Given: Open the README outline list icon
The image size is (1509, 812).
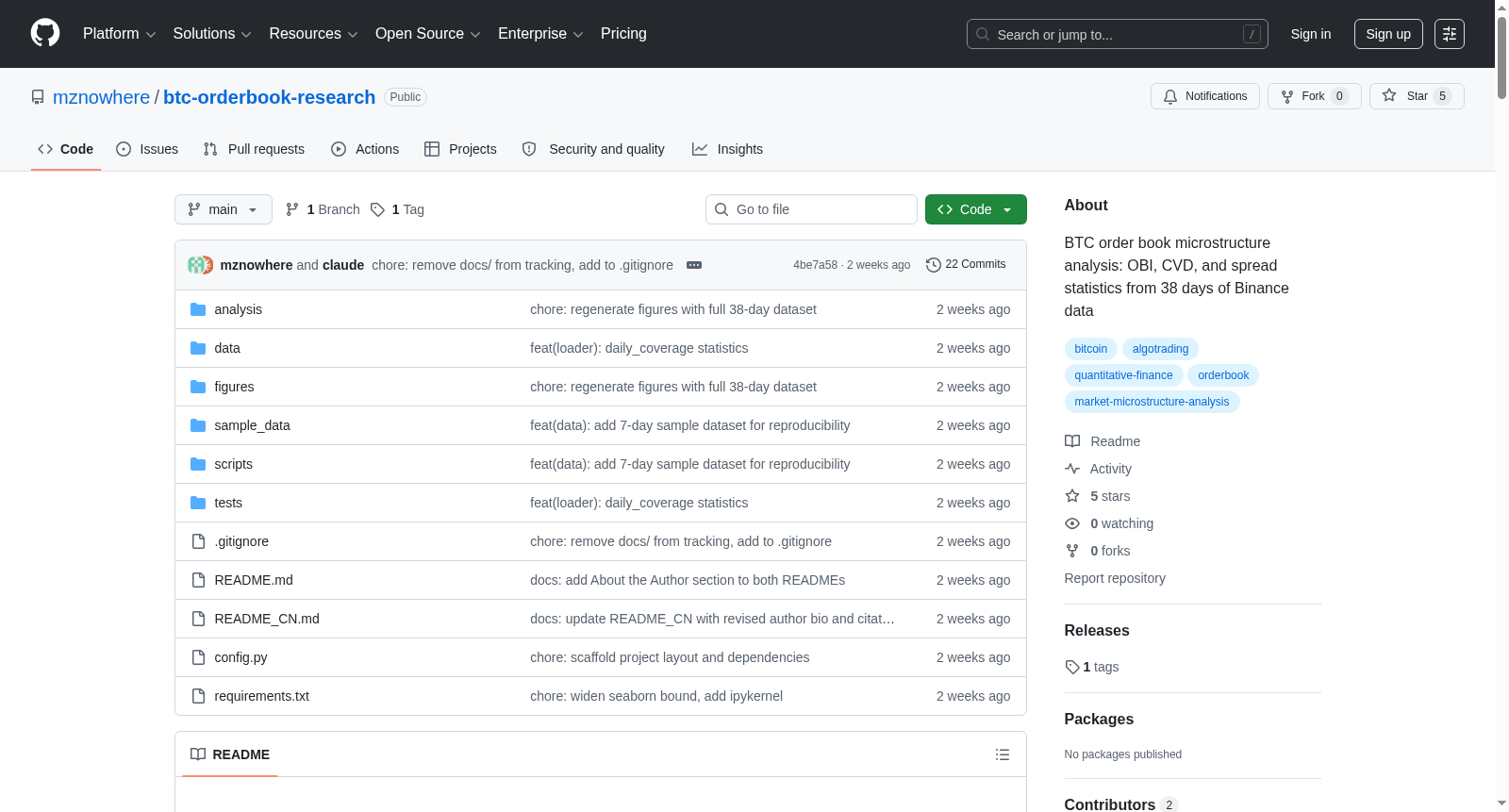Looking at the screenshot, I should click(1003, 754).
